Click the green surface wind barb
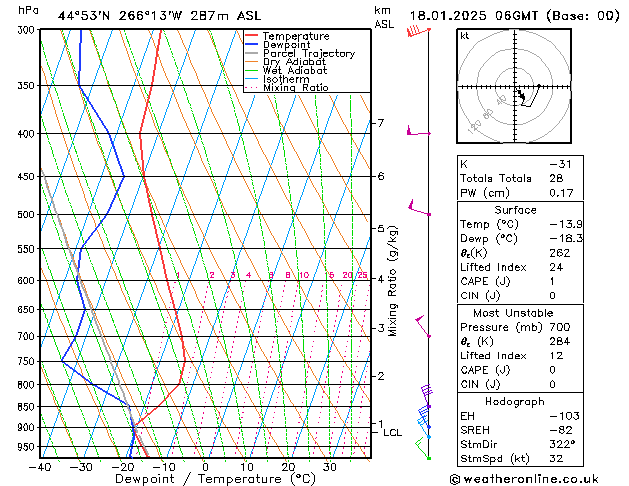The width and height of the screenshot is (629, 486). 423,449
